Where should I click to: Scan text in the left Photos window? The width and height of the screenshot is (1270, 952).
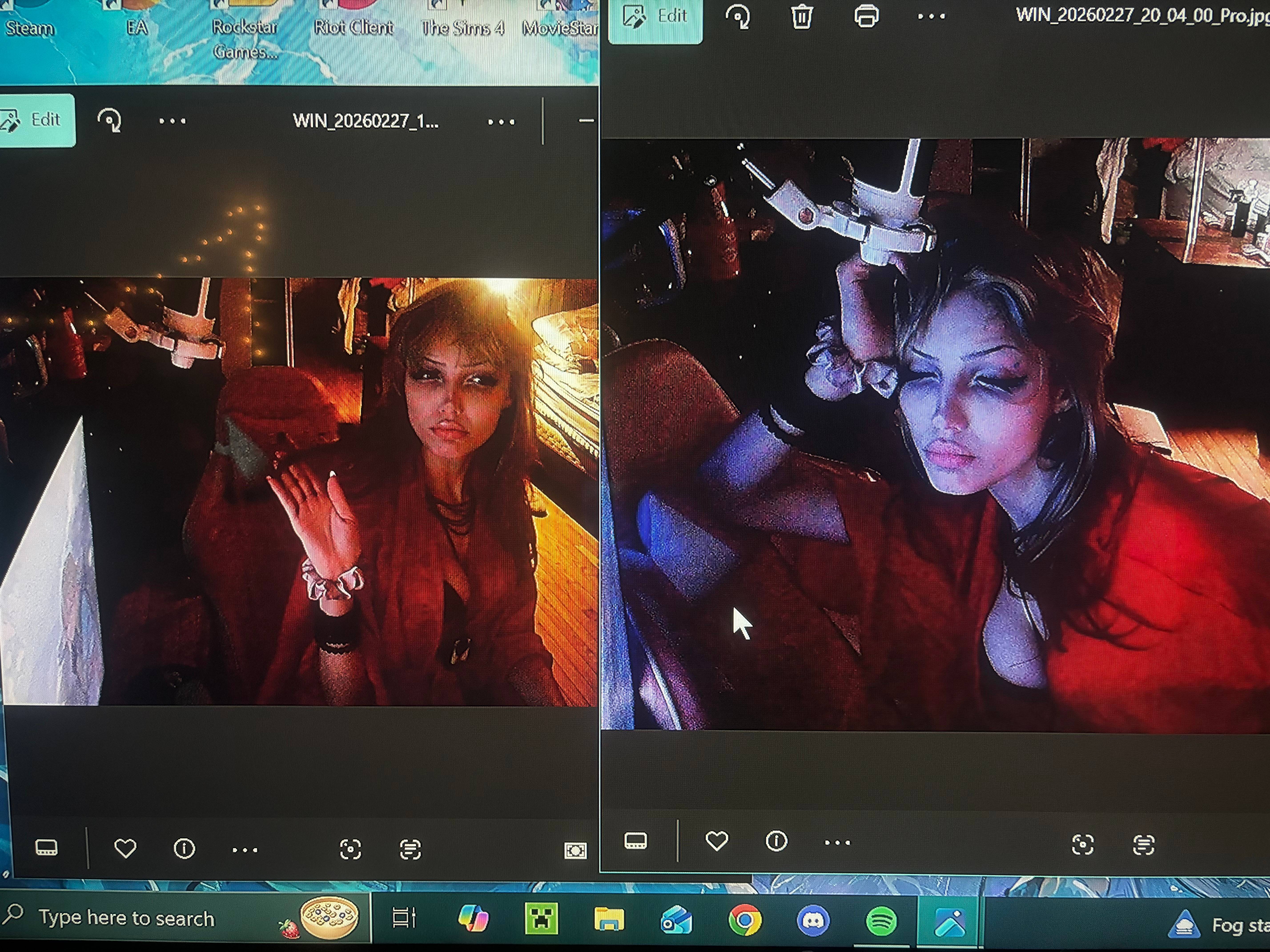[410, 849]
